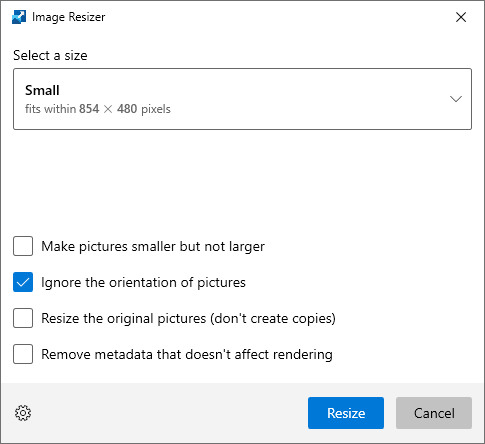Check the Remove metadata checkbox
The width and height of the screenshot is (485, 444).
[x=23, y=354]
